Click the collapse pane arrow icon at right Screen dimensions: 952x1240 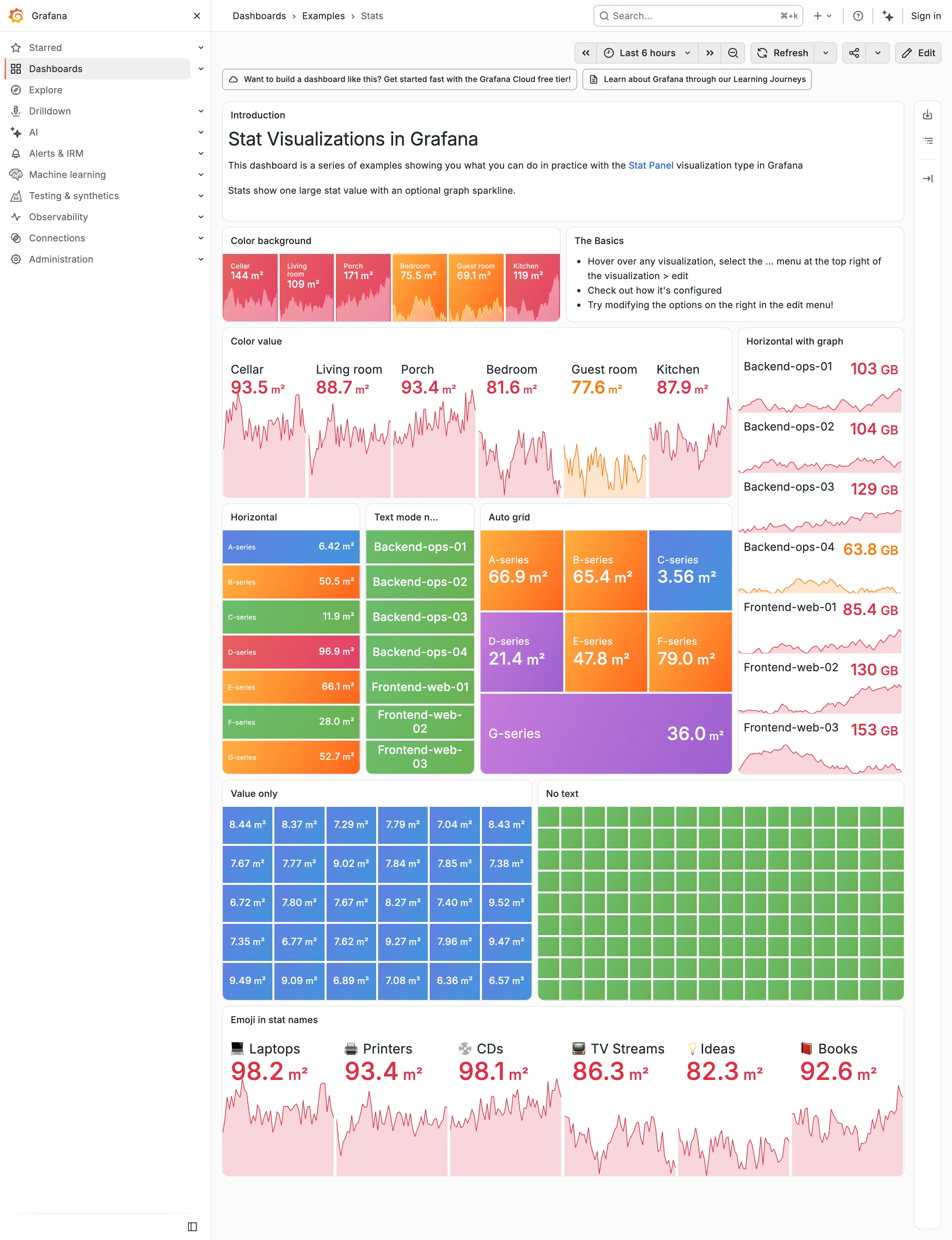(928, 179)
